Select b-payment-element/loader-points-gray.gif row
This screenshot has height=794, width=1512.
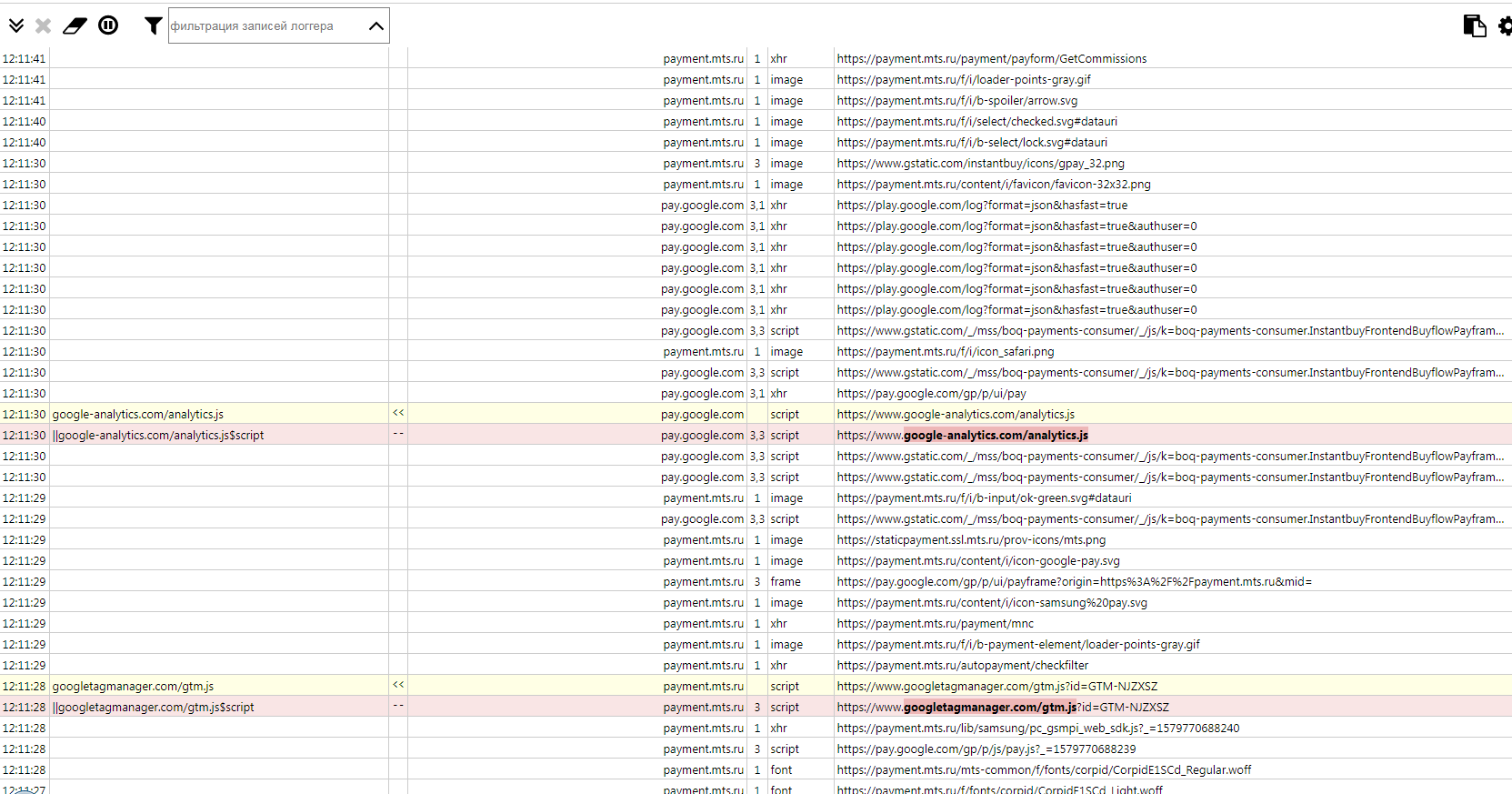coord(756,645)
